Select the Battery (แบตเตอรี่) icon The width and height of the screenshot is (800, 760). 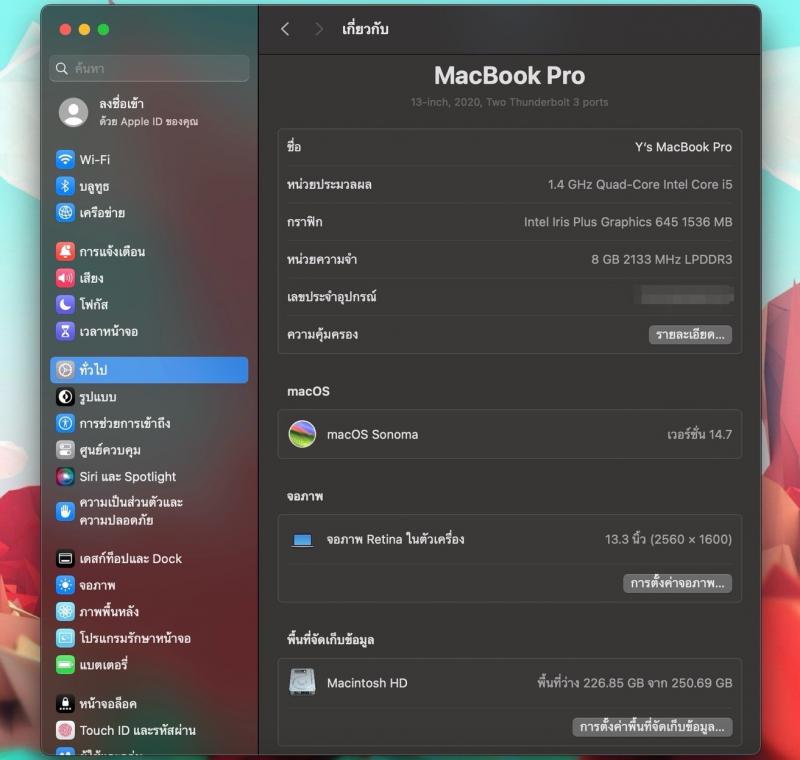coord(65,665)
